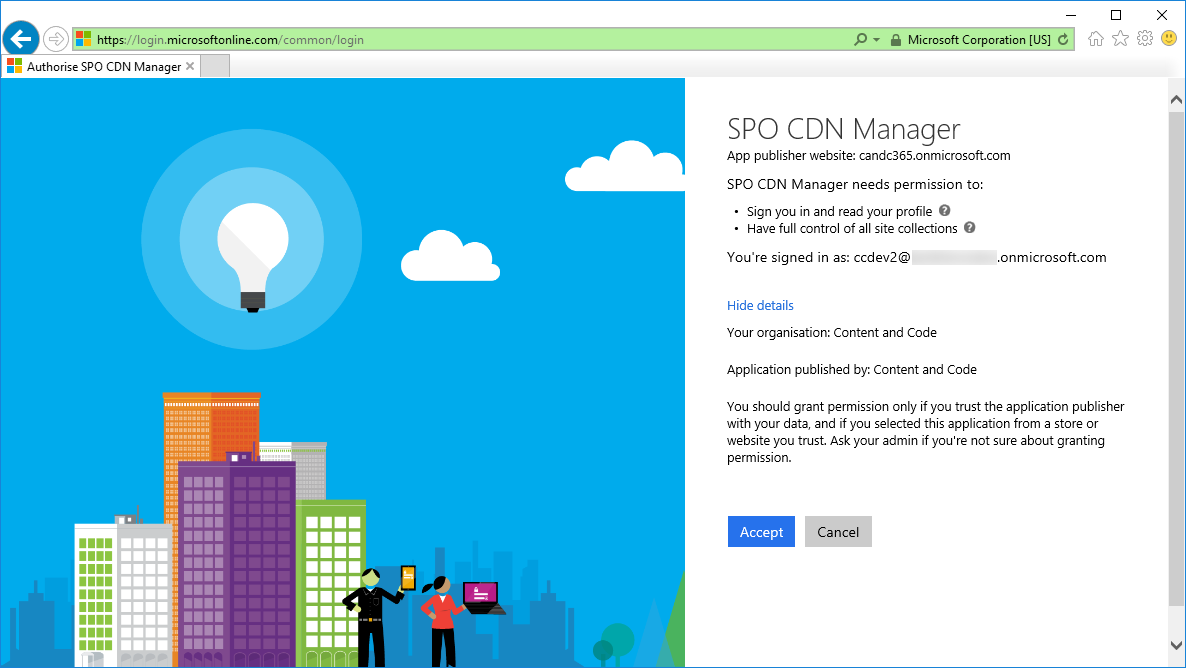Click the Microsoft site favicon in address bar
This screenshot has height=668, width=1186.
[83, 39]
